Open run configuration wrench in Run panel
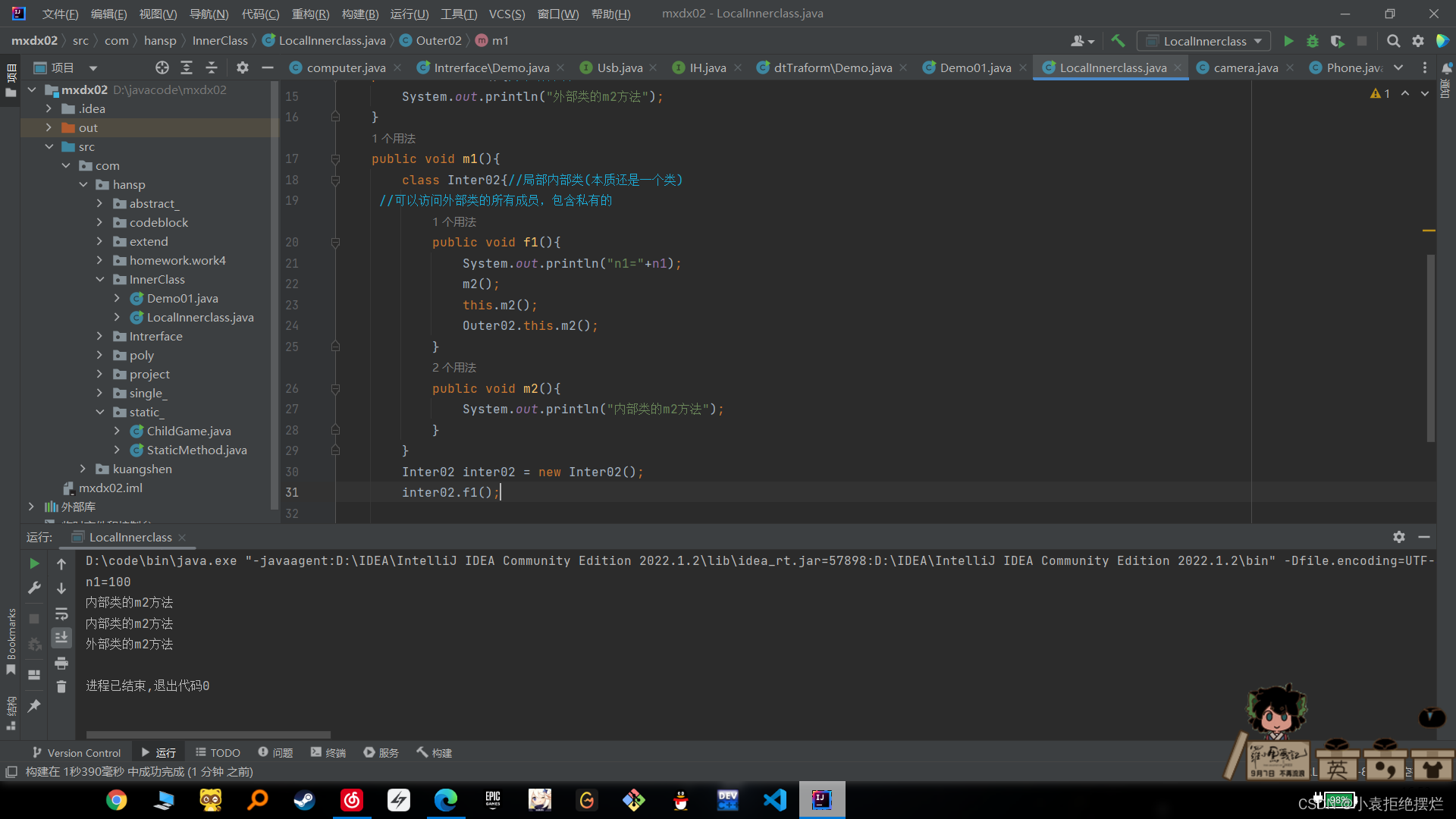The image size is (1456, 819). point(34,588)
